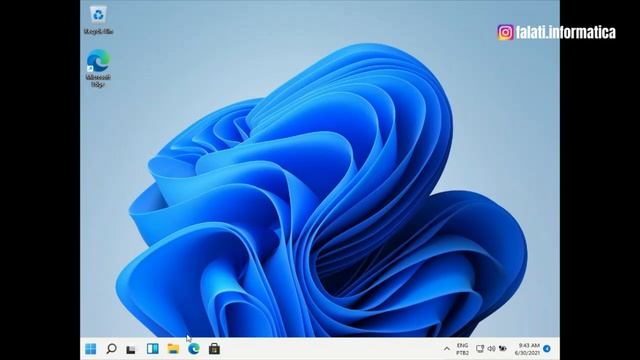640x360 pixels.
Task: Open Task View on taskbar
Action: 131,349
